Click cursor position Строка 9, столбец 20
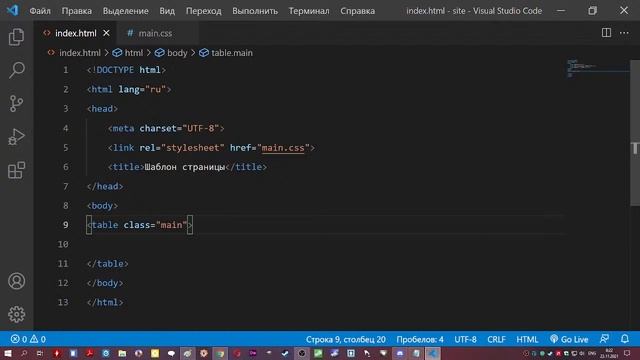The height and width of the screenshot is (360, 640). [x=345, y=339]
